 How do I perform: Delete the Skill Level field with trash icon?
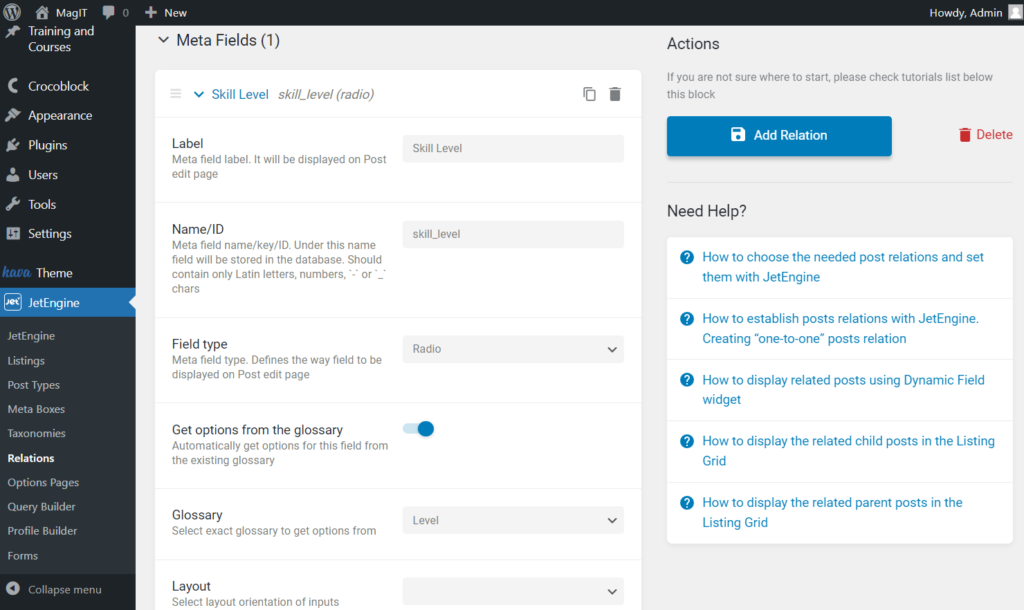(x=615, y=94)
